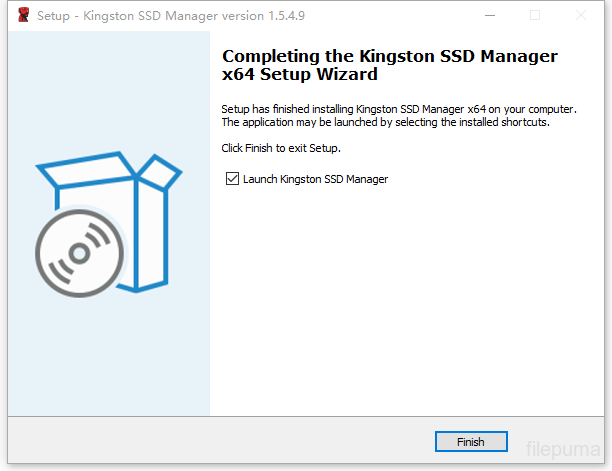Screen dimensions: 612x471
Task: Uncheck the Launch Kingston SSD Manager checkbox
Action: pyautogui.click(x=233, y=179)
